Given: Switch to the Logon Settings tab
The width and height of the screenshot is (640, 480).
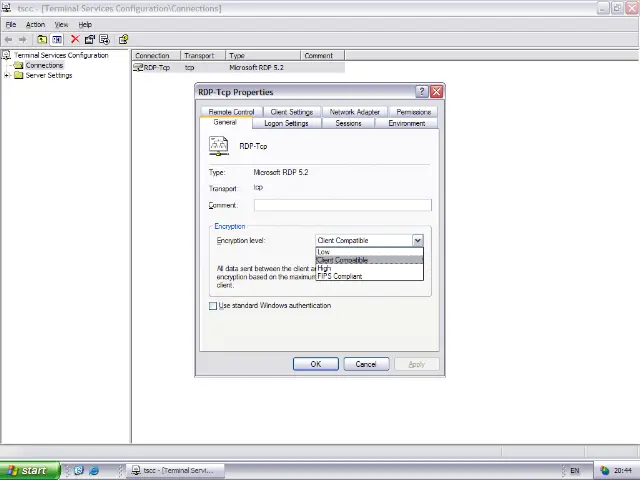Looking at the screenshot, I should (x=286, y=123).
